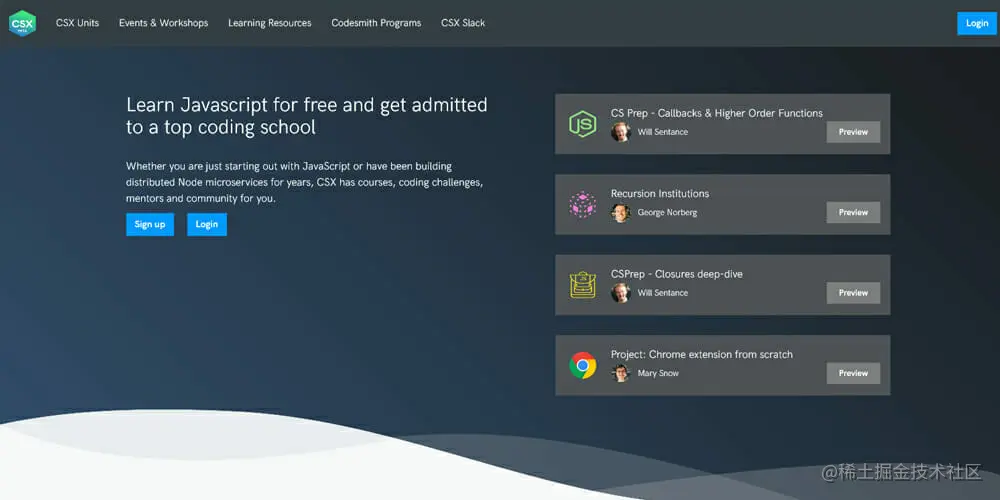This screenshot has width=1000, height=500.
Task: Open Project: Chrome extension from scratch title
Action: [702, 355]
